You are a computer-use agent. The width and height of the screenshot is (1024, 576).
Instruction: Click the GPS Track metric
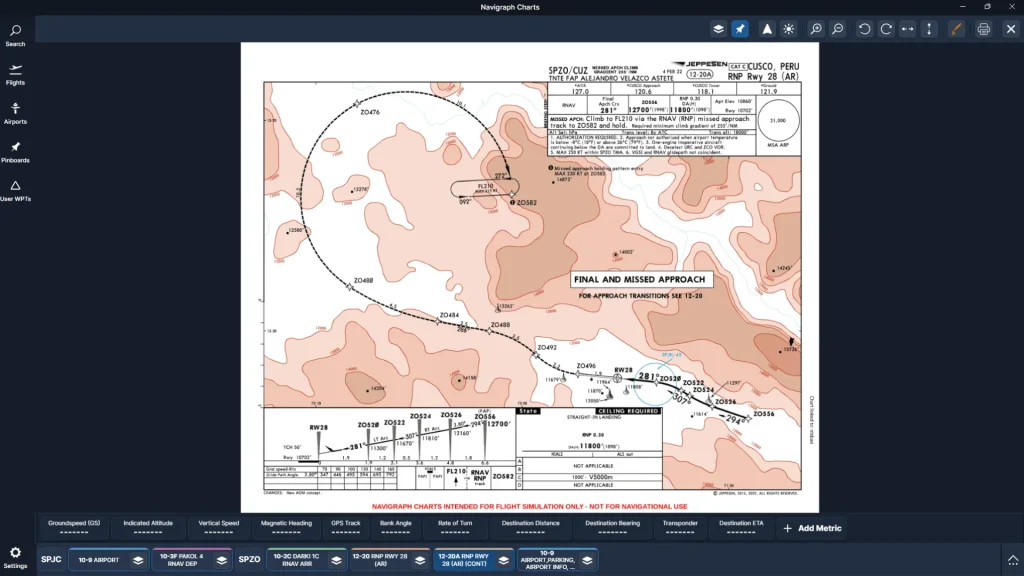click(x=345, y=528)
